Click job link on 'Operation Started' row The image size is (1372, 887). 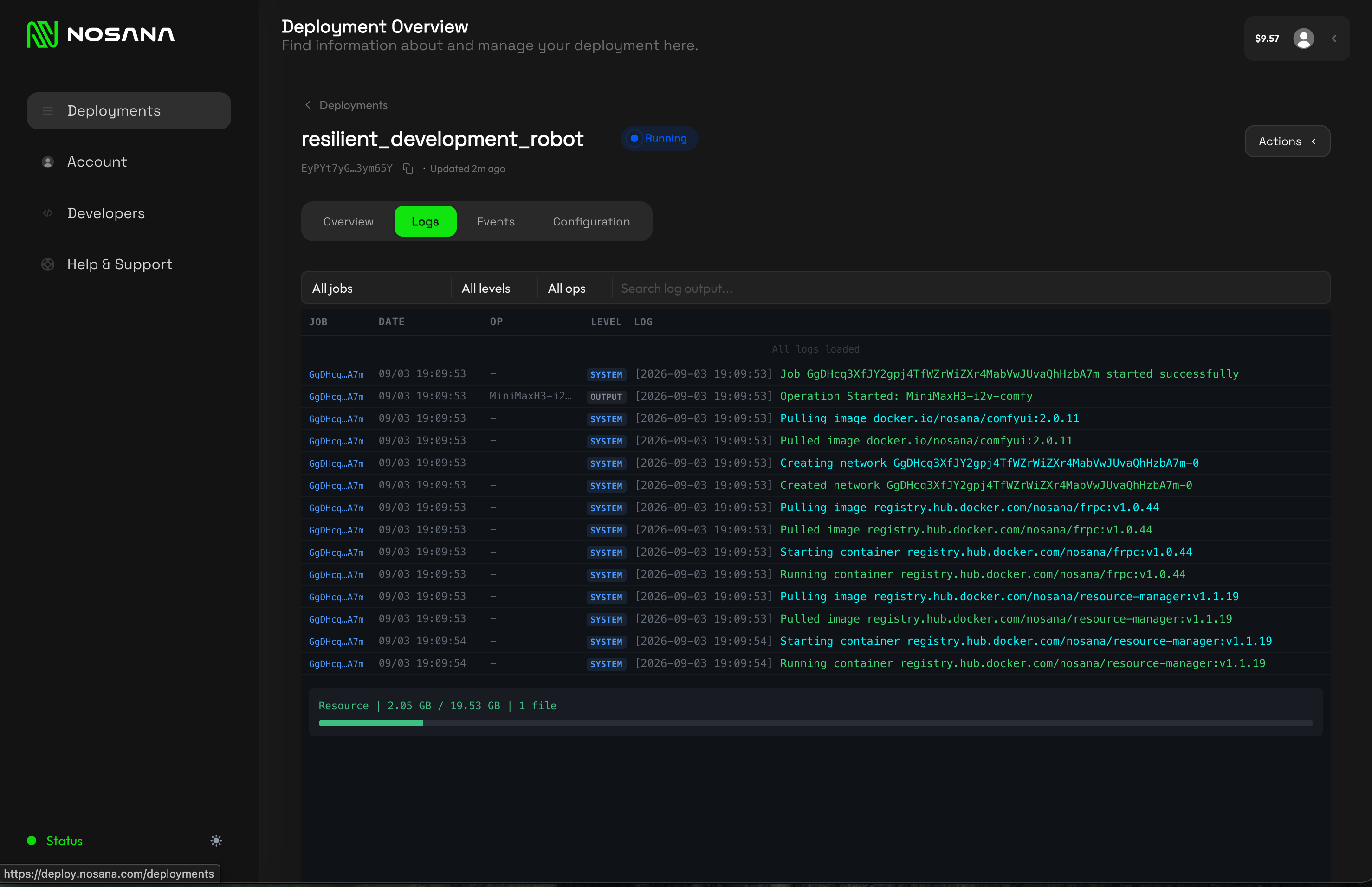point(336,396)
